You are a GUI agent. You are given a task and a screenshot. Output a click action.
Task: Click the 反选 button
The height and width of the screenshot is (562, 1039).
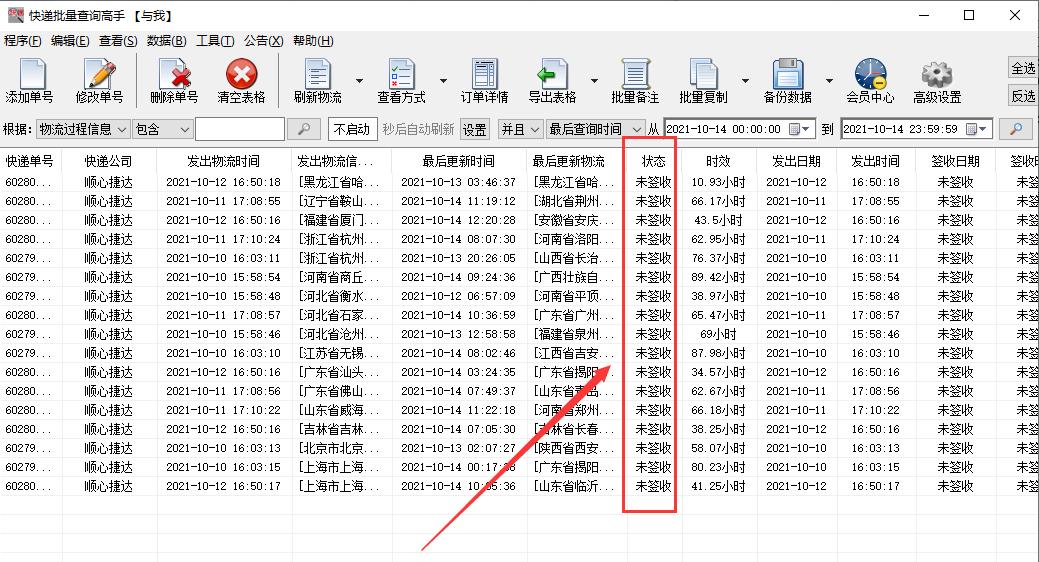[1023, 96]
